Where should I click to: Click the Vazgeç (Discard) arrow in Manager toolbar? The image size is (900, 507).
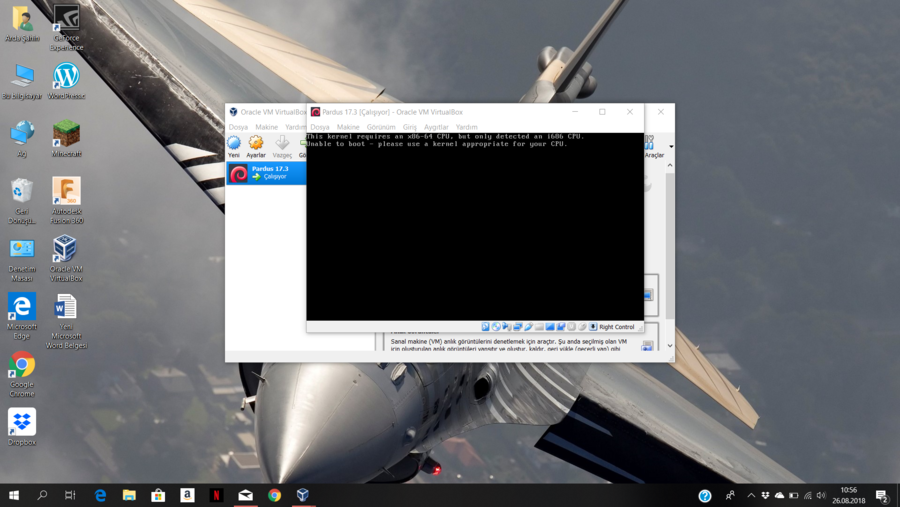282,147
